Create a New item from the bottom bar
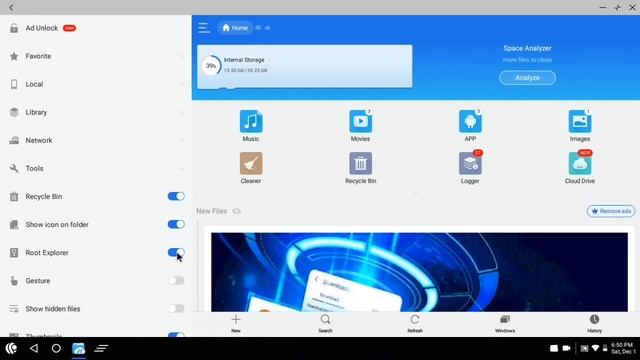 236,324
